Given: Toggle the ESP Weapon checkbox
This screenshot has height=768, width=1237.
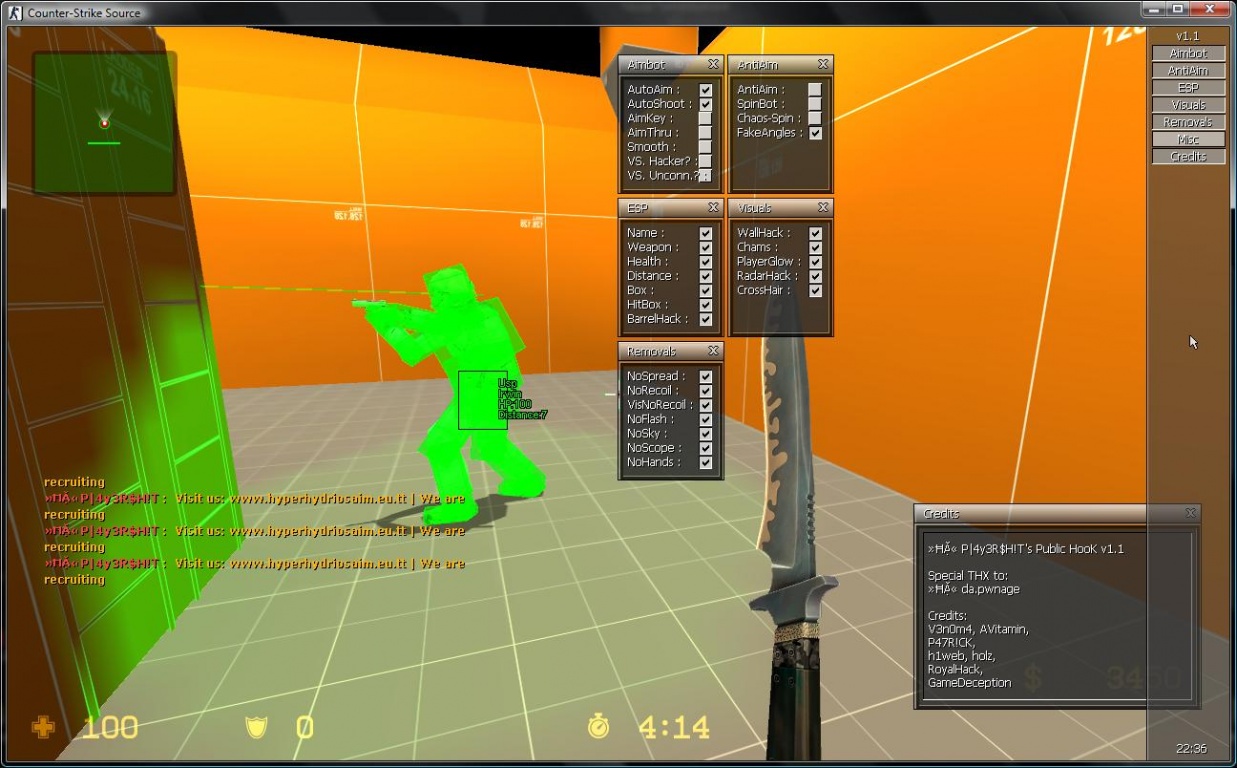Looking at the screenshot, I should (x=706, y=247).
